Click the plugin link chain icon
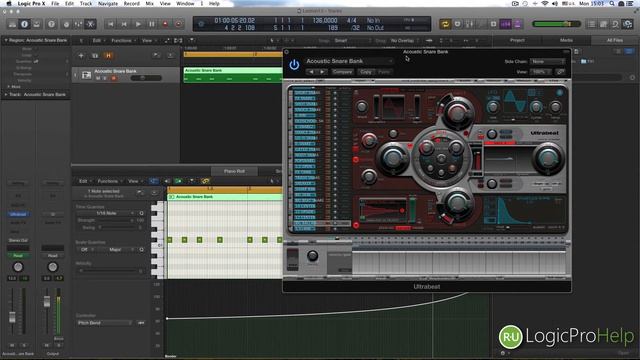This screenshot has width=640, height=360. (560, 72)
